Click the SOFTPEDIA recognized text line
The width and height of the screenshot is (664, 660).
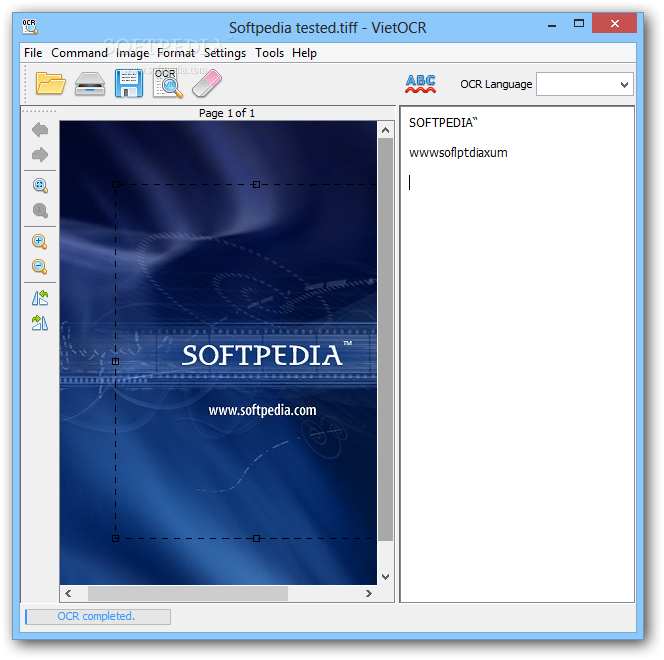443,123
